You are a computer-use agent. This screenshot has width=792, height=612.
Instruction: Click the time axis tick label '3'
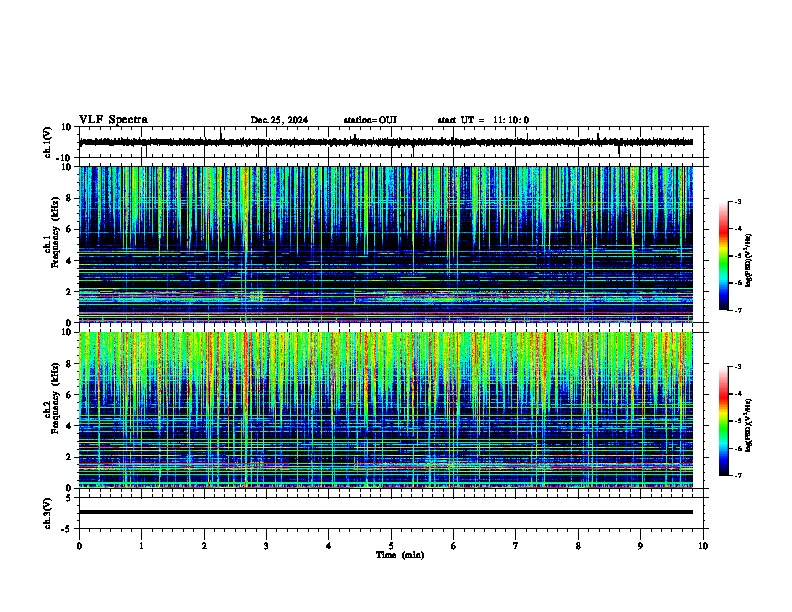point(266,546)
